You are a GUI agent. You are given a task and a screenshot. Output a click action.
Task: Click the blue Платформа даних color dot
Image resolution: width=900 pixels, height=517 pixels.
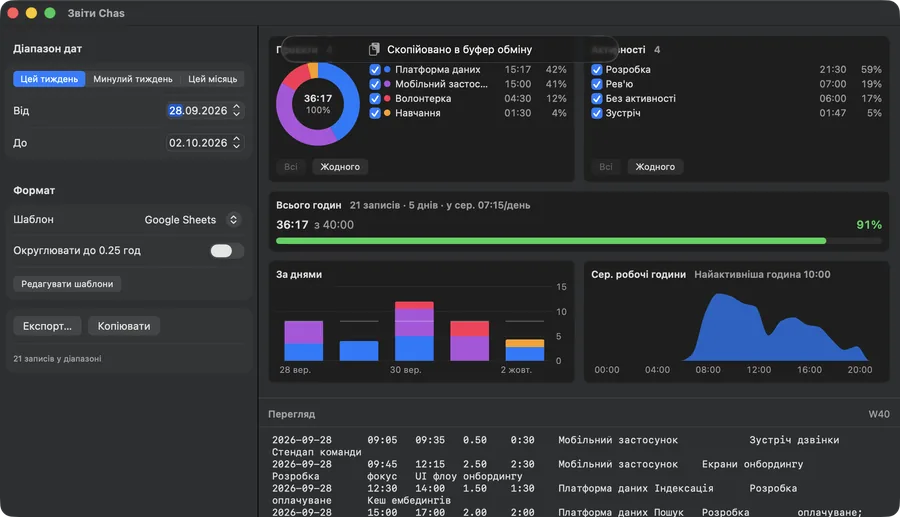[x=387, y=69]
